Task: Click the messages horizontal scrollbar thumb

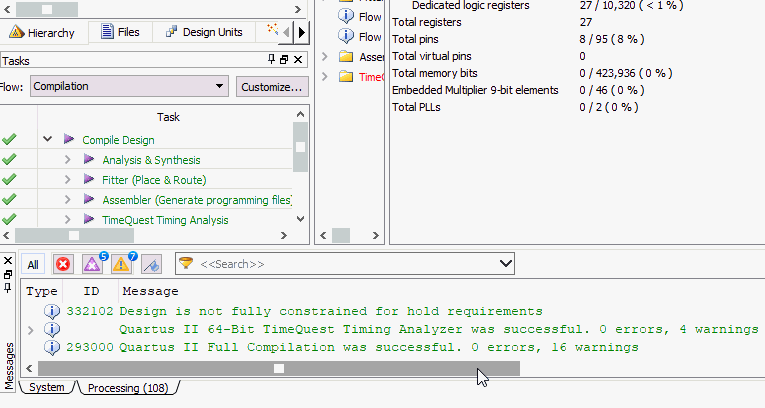Action: tap(279, 368)
